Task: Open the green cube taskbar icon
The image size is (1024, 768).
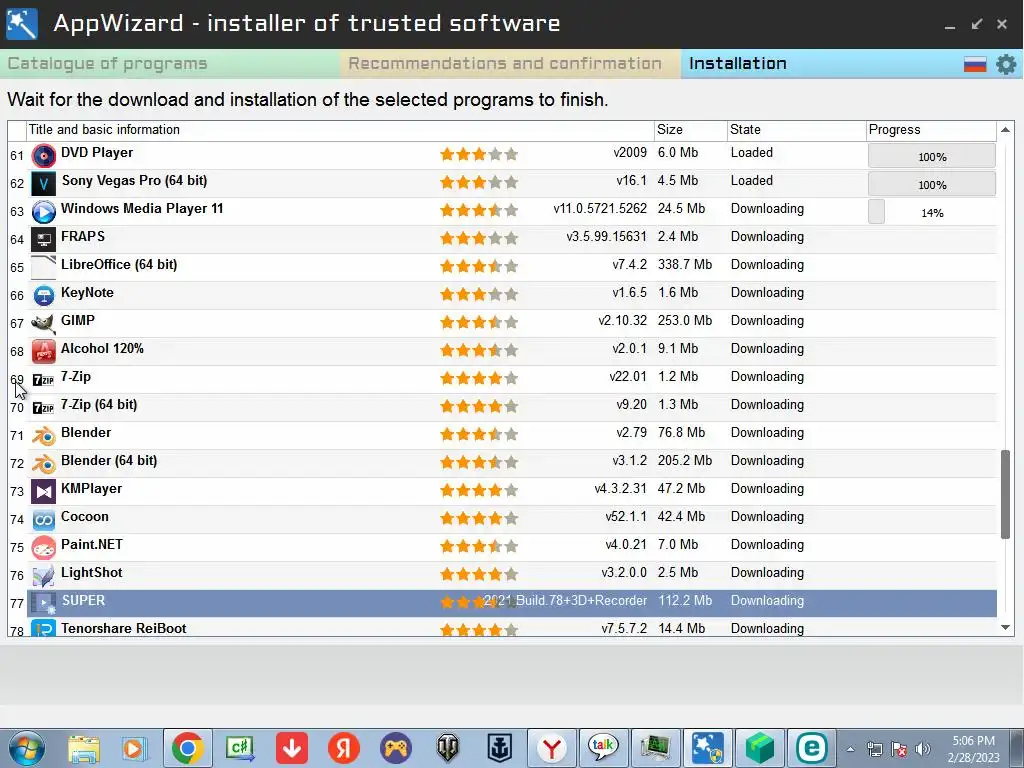Action: pyautogui.click(x=760, y=748)
